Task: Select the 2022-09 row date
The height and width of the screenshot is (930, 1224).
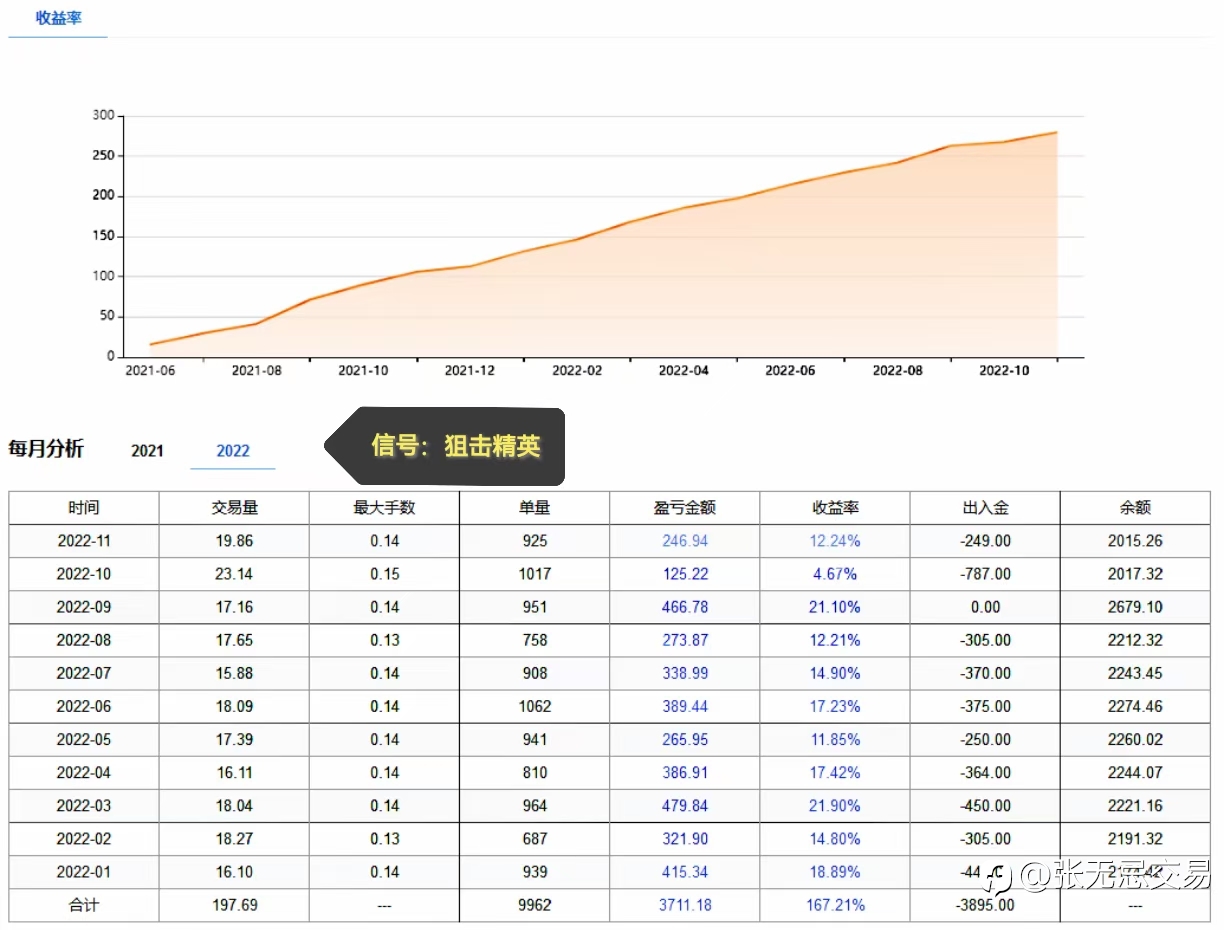Action: click(84, 607)
